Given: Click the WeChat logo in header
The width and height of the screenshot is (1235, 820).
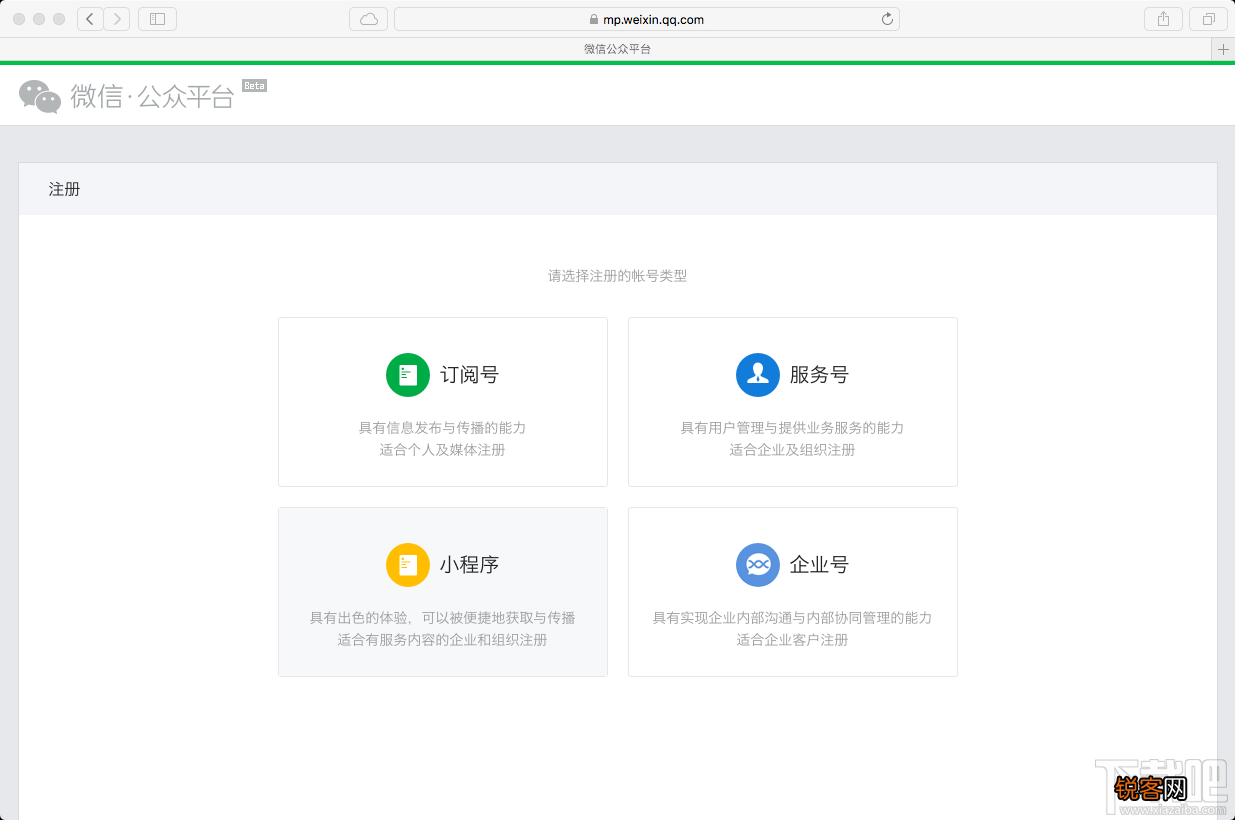Looking at the screenshot, I should (x=40, y=96).
